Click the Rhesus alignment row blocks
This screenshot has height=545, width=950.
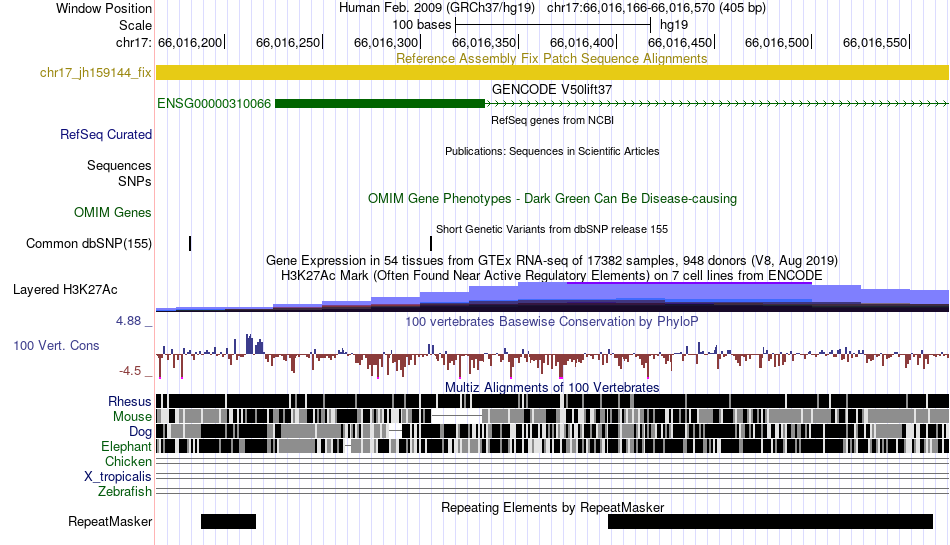click(552, 401)
